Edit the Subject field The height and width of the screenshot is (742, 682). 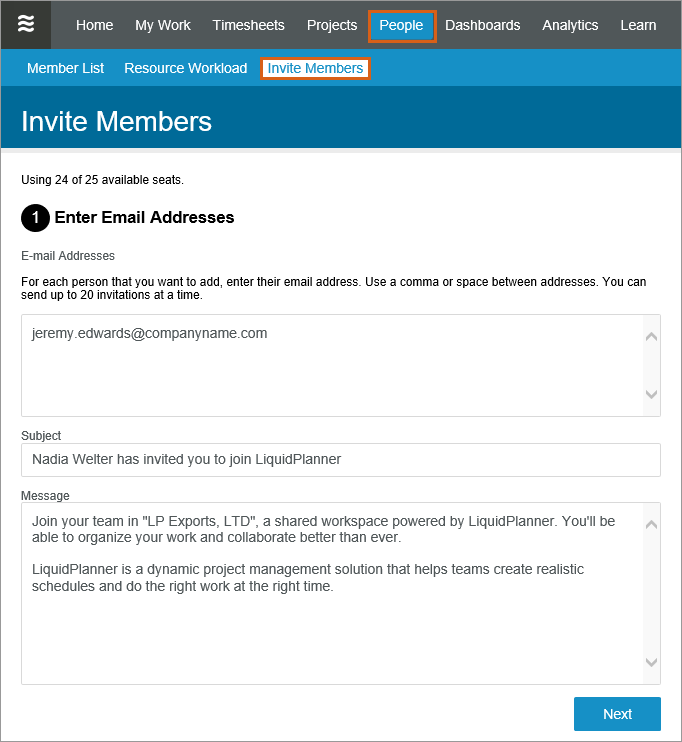tap(340, 460)
